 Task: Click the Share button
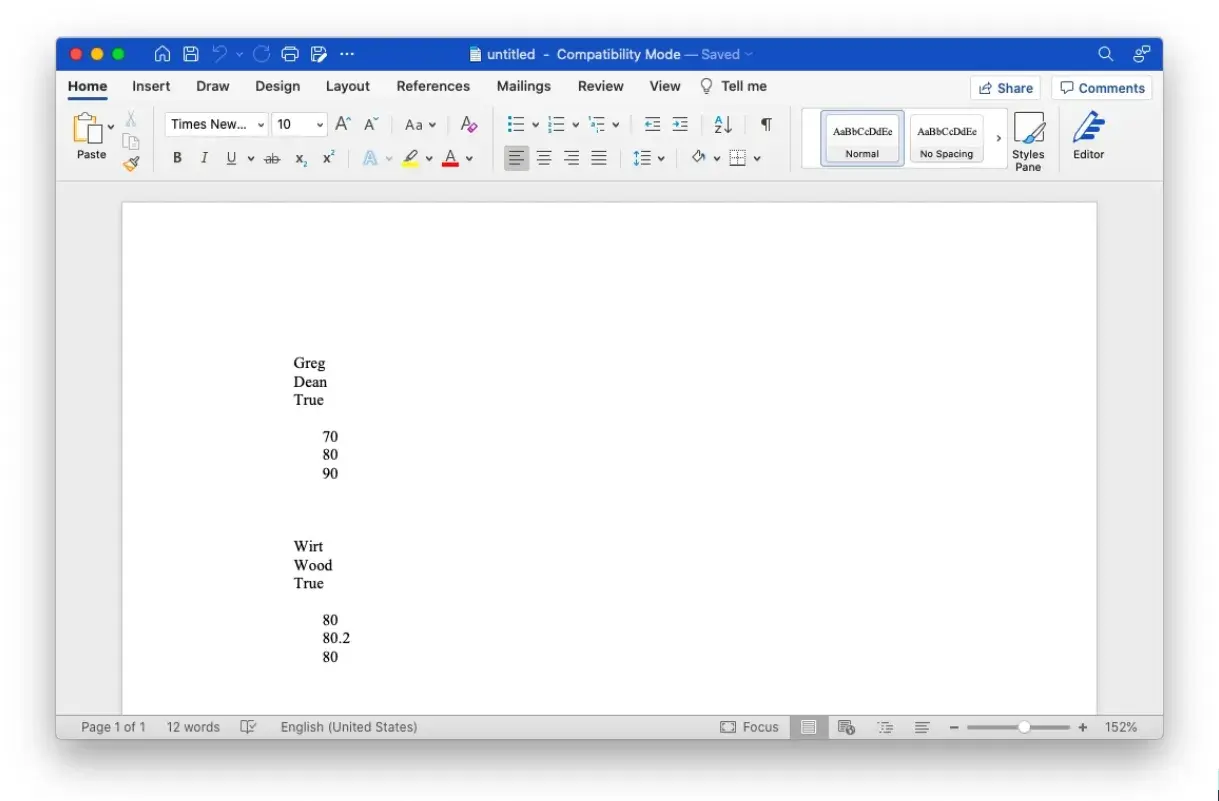1006,88
